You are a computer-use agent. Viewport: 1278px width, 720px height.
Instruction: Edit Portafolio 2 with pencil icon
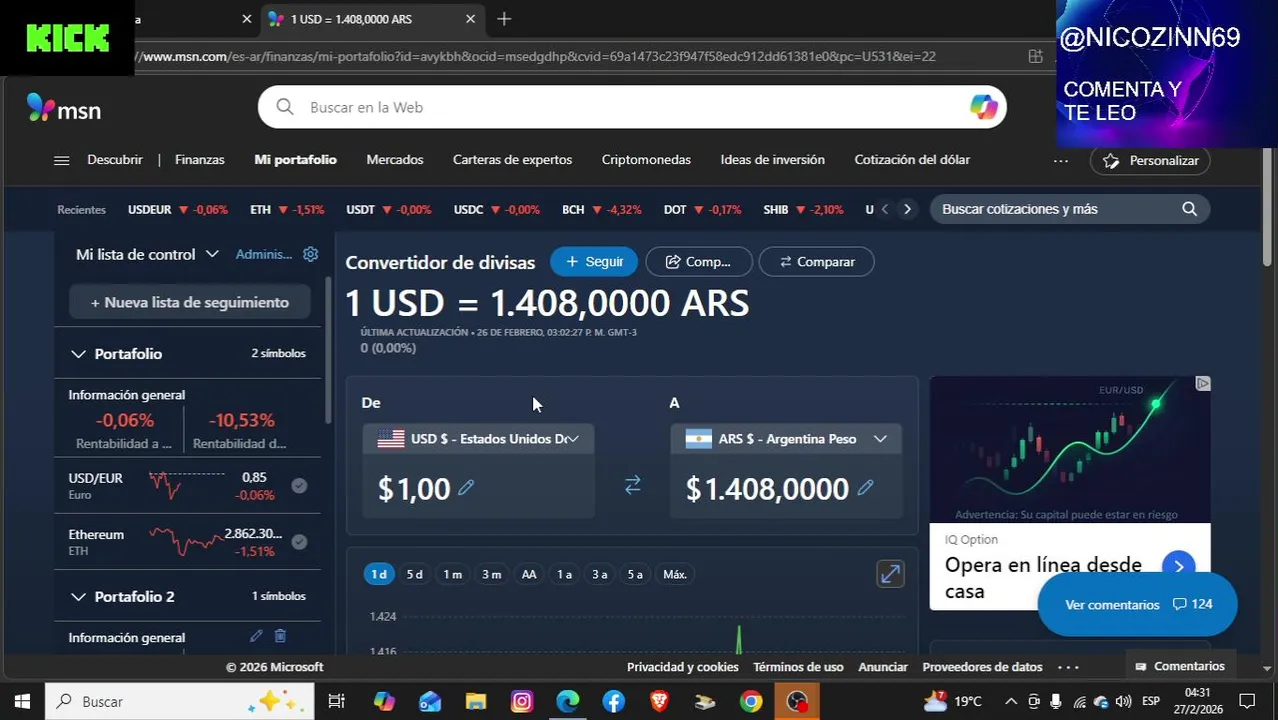tap(256, 636)
